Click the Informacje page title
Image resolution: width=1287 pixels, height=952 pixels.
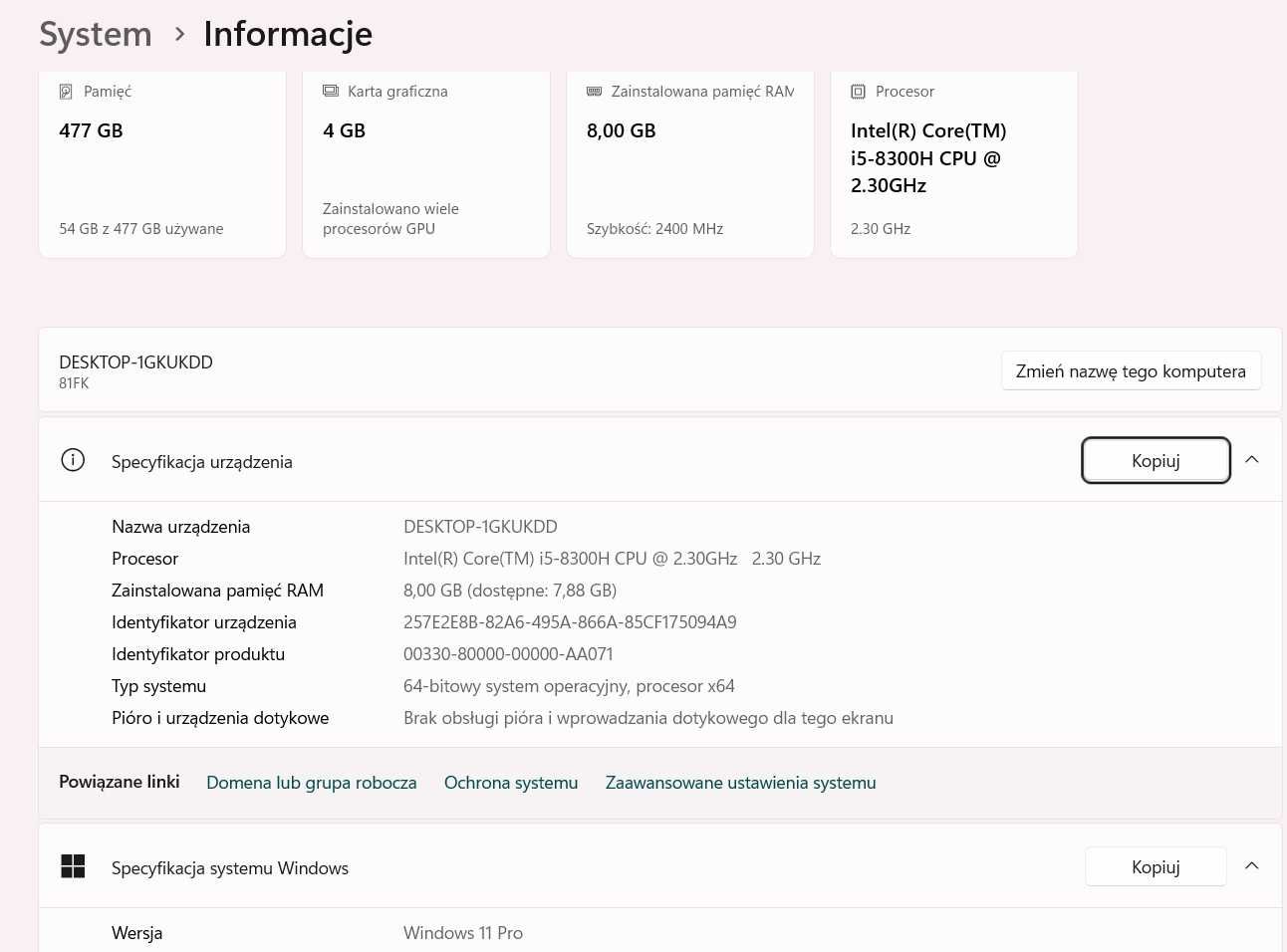click(x=288, y=34)
